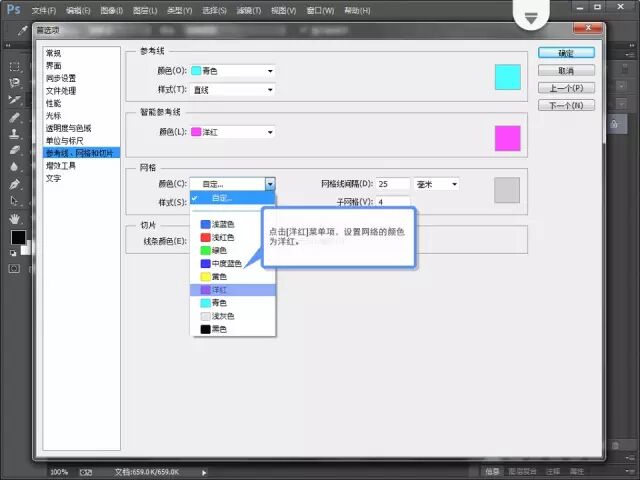Screen dimensions: 640x480
Task: Select the Healing Brush tool
Action: coord(15,118)
